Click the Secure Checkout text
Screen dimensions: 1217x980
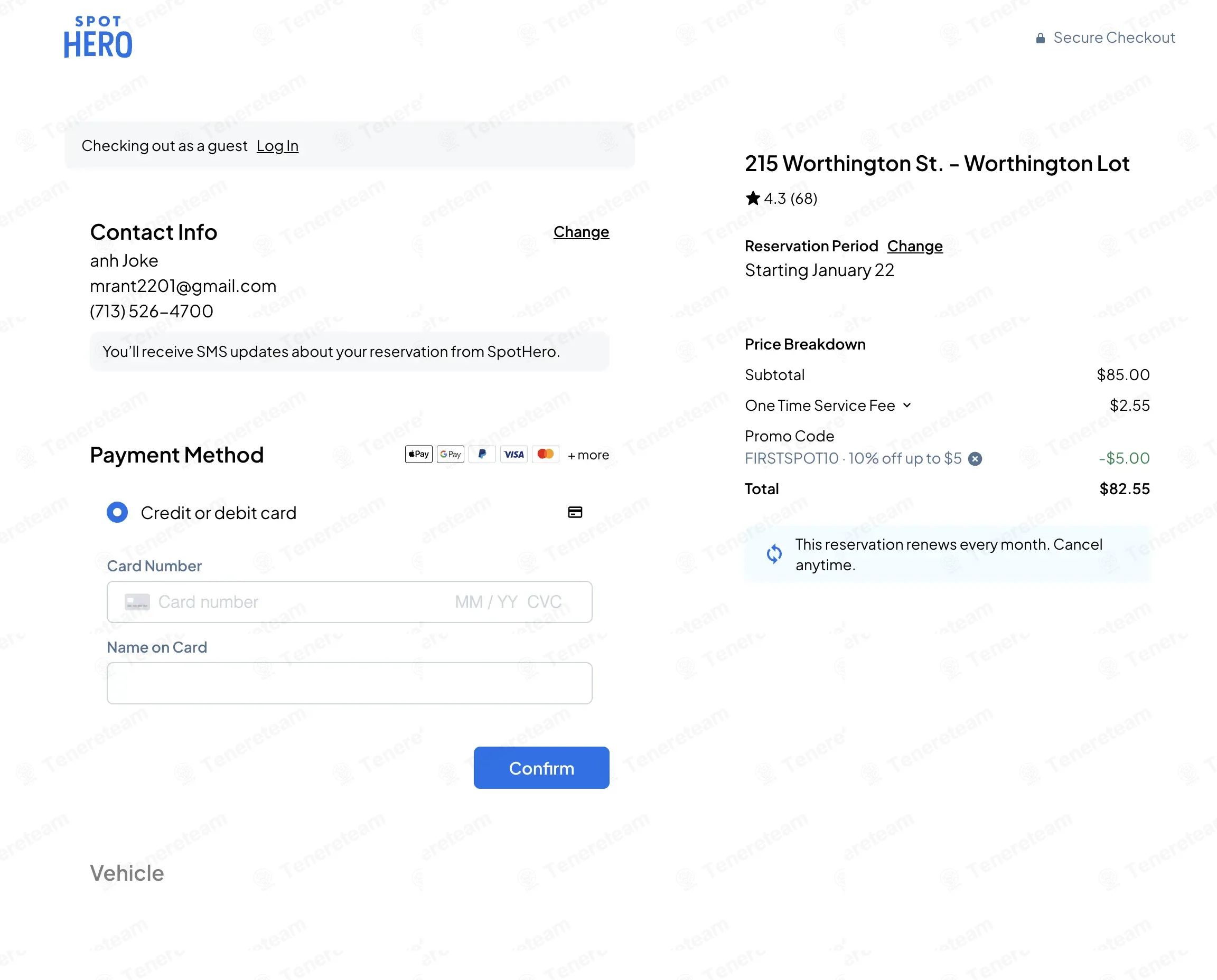pos(1114,38)
